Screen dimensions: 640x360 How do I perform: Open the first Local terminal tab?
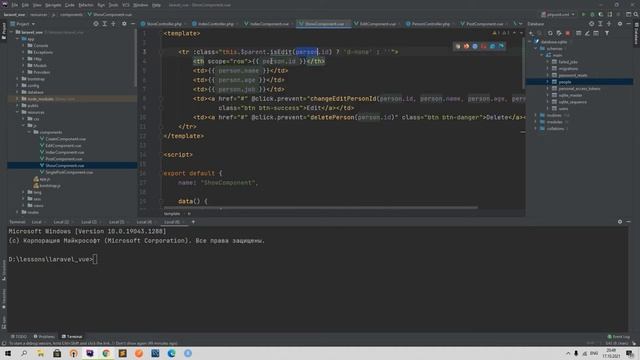click(37, 222)
